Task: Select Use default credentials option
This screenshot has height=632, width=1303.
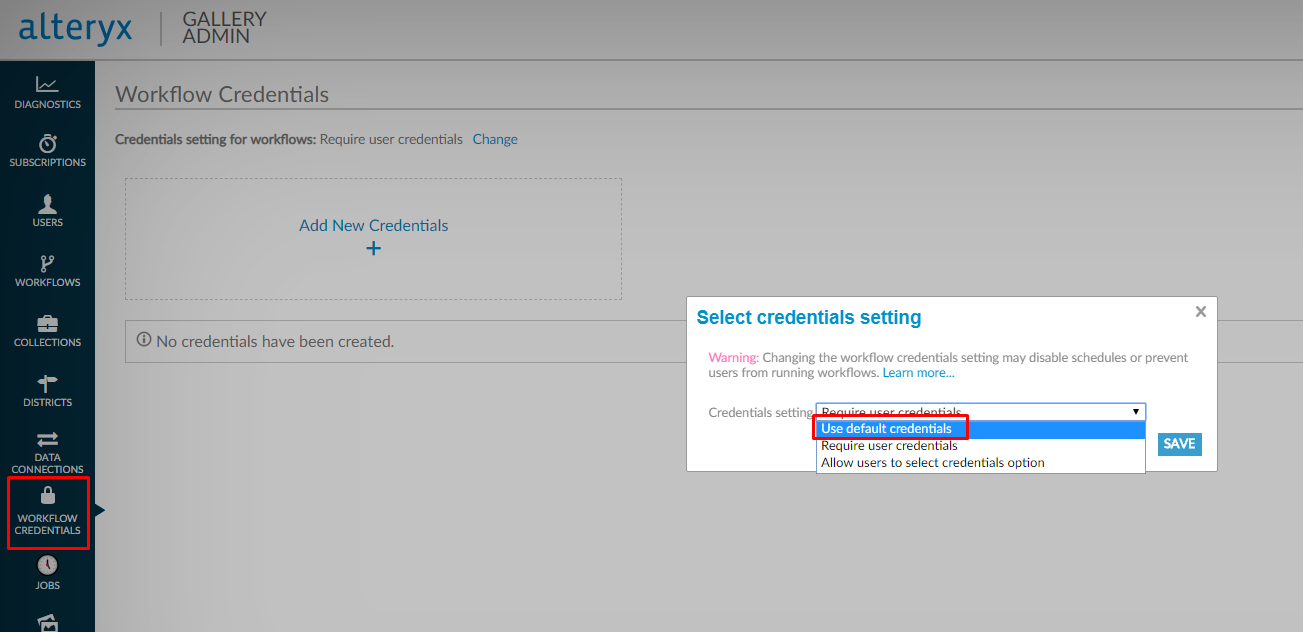Action: click(x=890, y=428)
